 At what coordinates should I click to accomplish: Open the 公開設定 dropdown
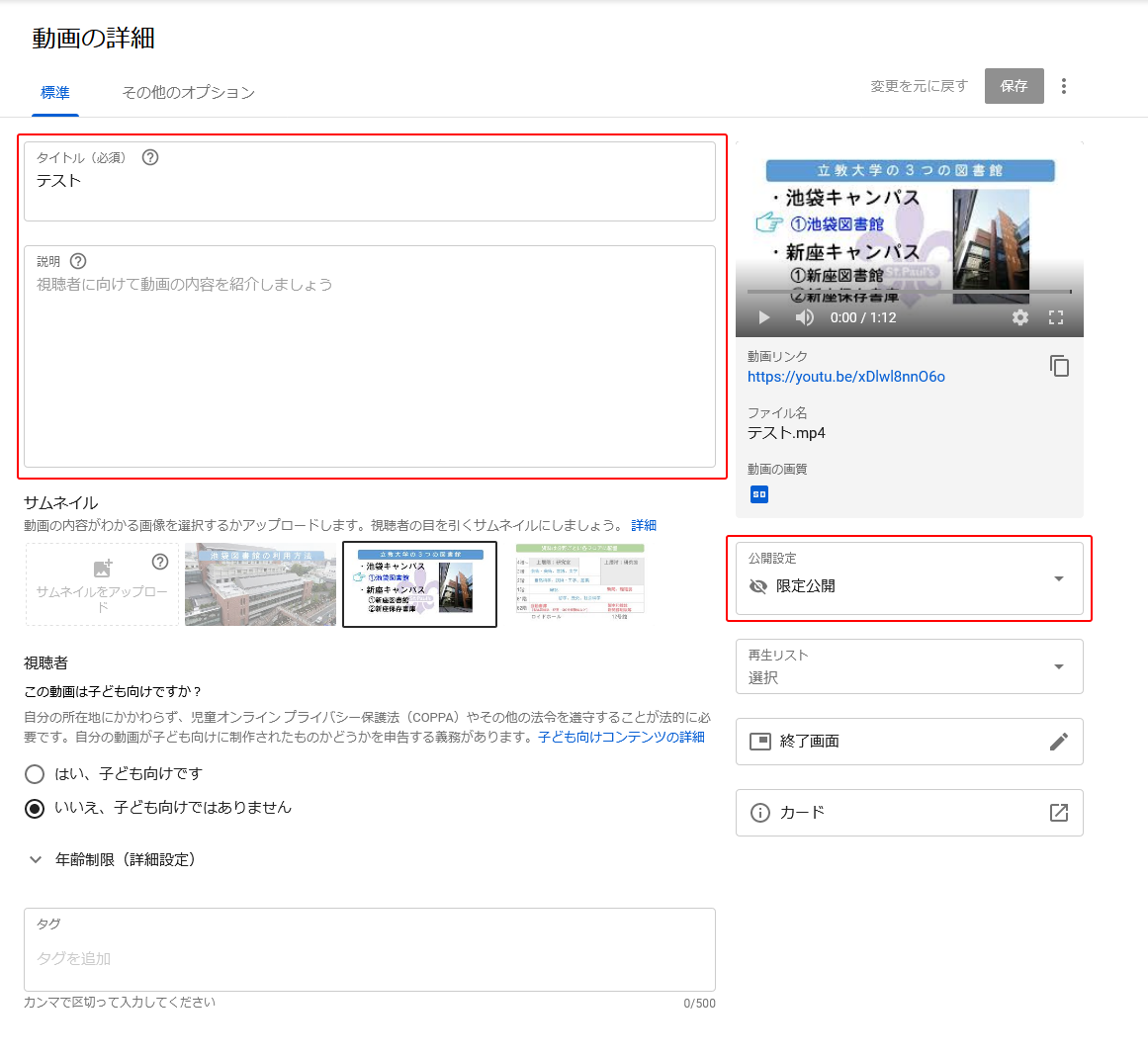pyautogui.click(x=910, y=578)
